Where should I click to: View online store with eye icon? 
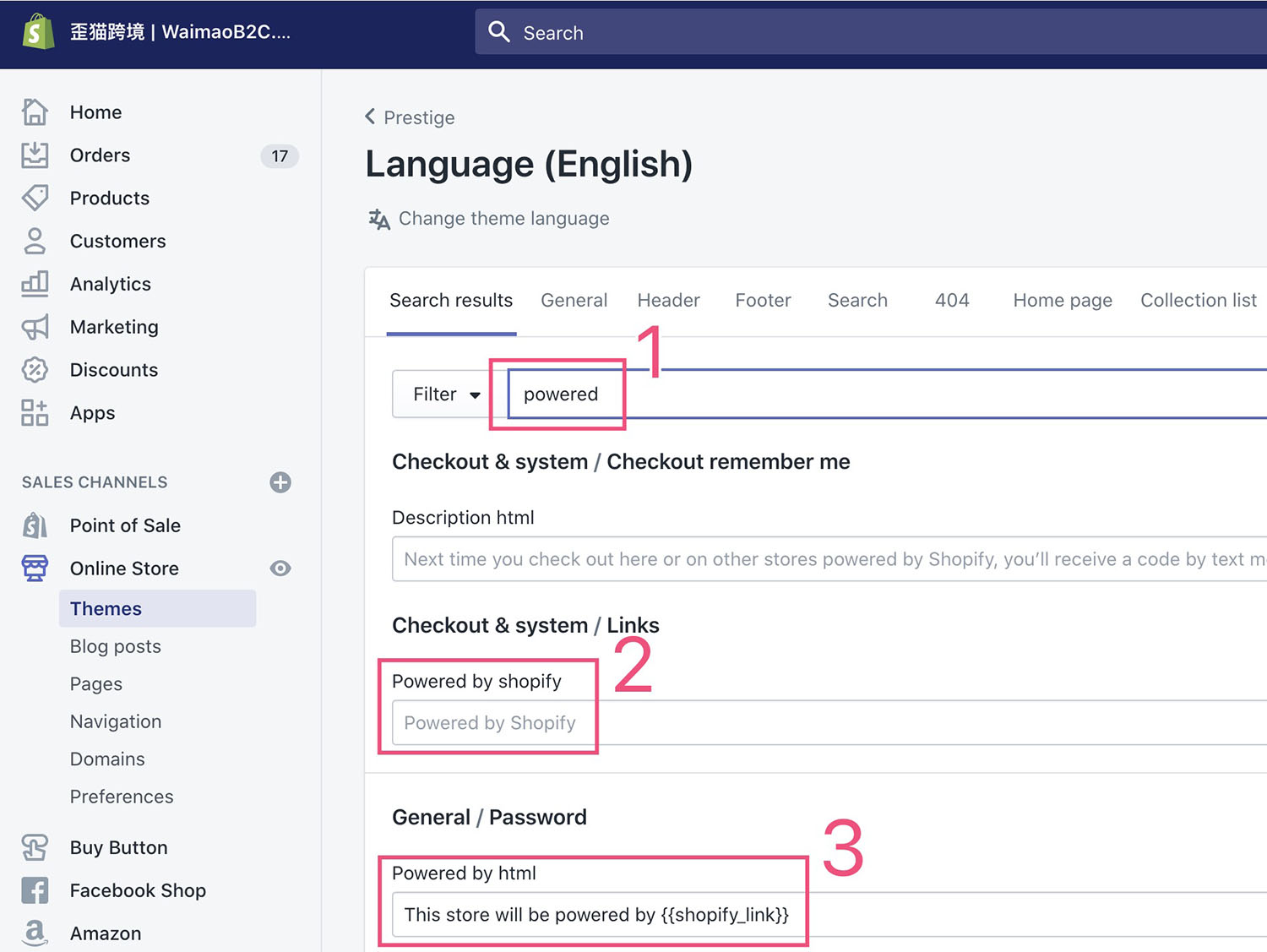[280, 568]
